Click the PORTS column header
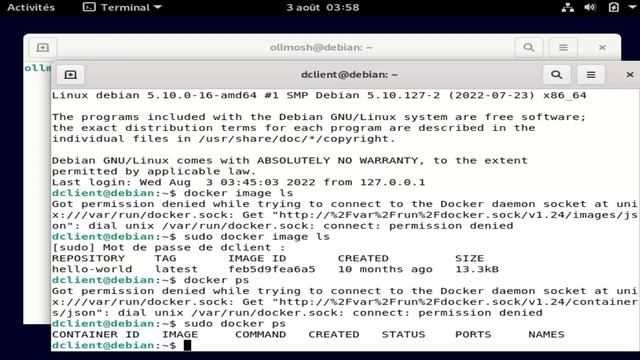 click(x=473, y=334)
